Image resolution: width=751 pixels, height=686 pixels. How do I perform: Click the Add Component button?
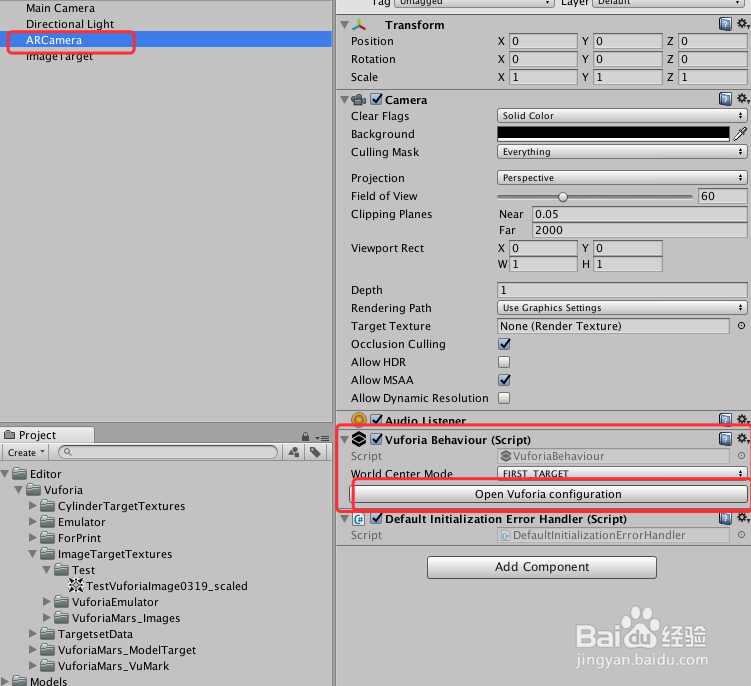point(542,567)
